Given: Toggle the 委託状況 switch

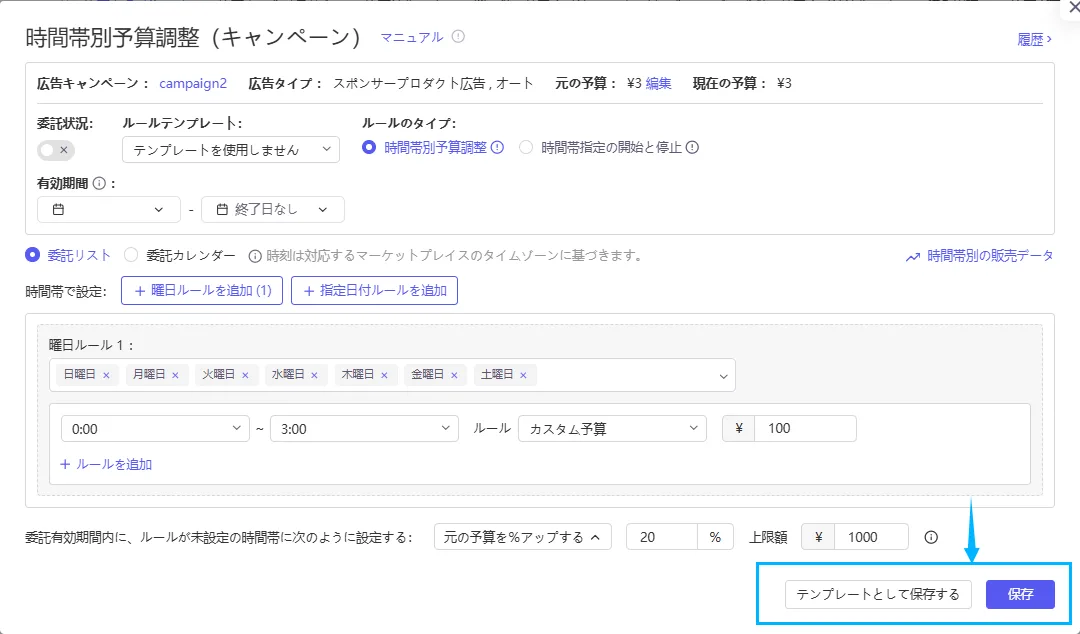Looking at the screenshot, I should click(x=56, y=150).
